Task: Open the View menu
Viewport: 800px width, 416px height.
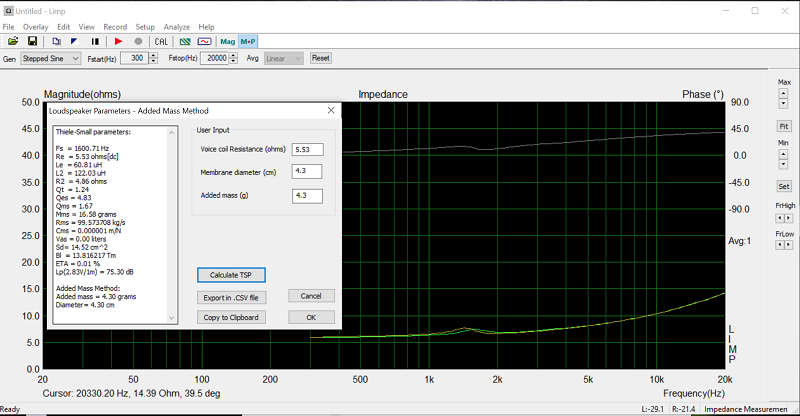Action: (86, 27)
